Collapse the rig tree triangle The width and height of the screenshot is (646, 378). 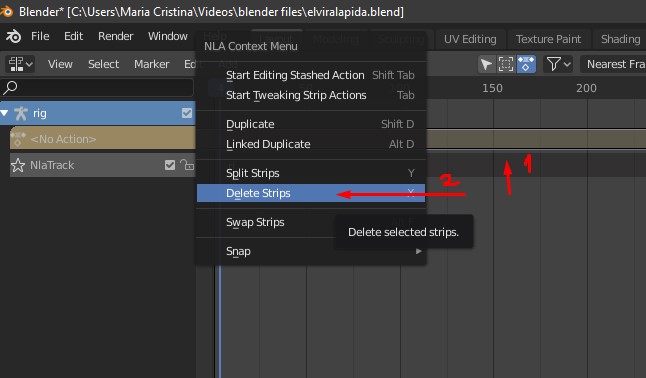point(5,113)
